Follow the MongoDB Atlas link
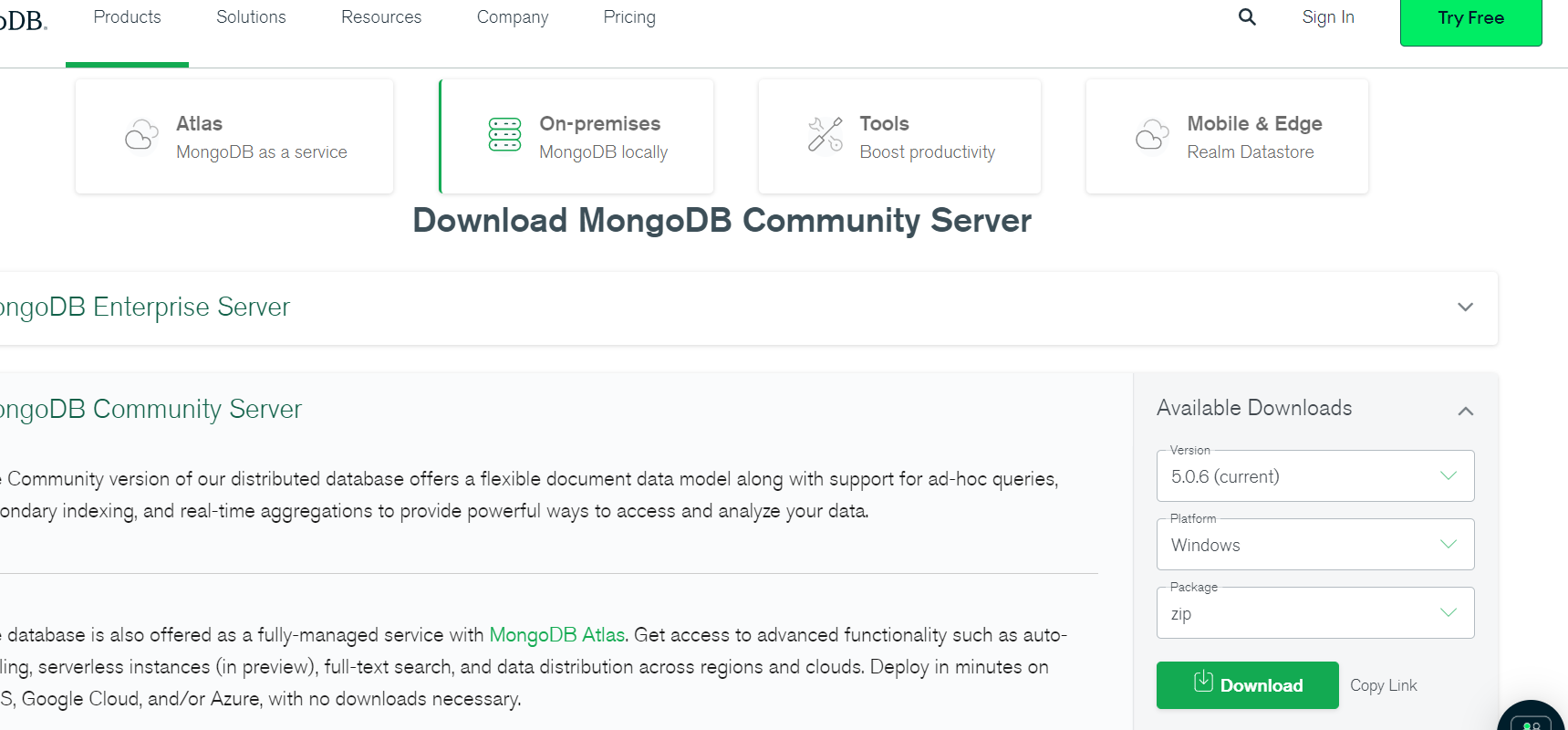Viewport: 1568px width, 730px height. pos(556,635)
